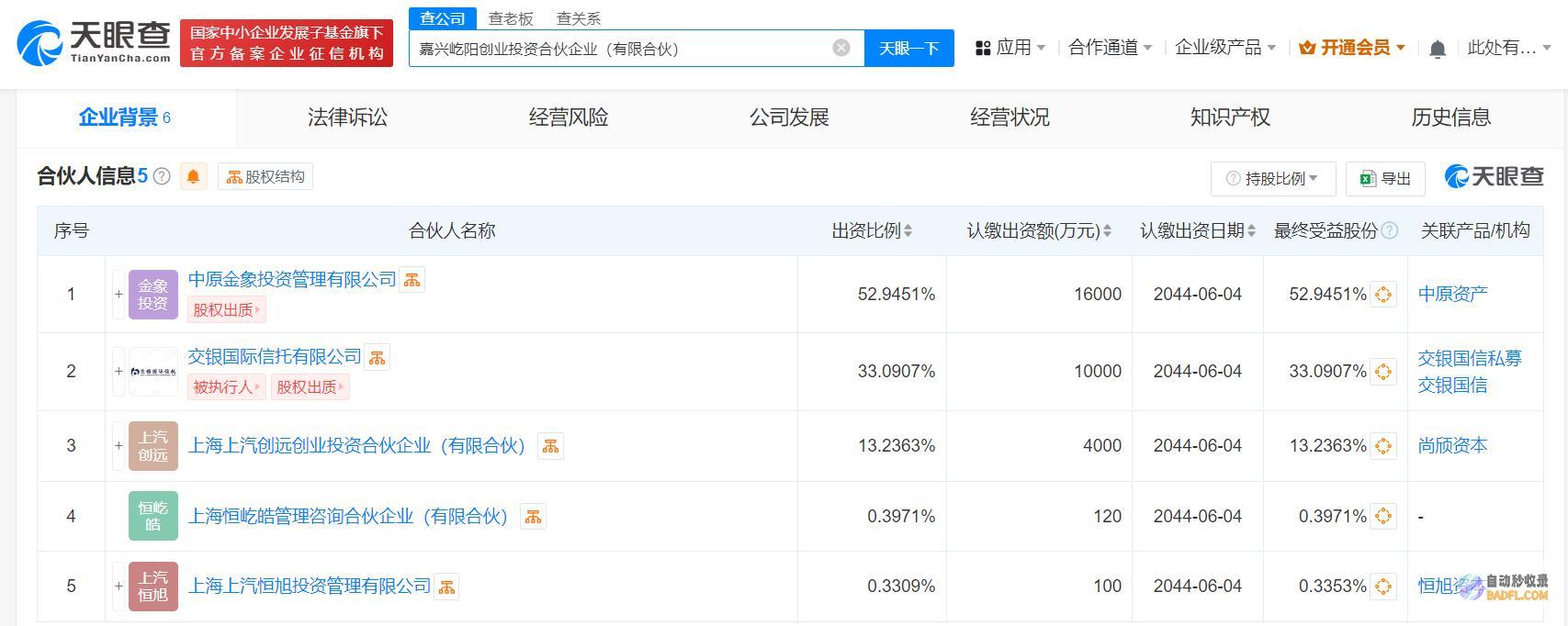Click the TianYanCha logo in the header
The image size is (1568, 626).
[x=94, y=43]
